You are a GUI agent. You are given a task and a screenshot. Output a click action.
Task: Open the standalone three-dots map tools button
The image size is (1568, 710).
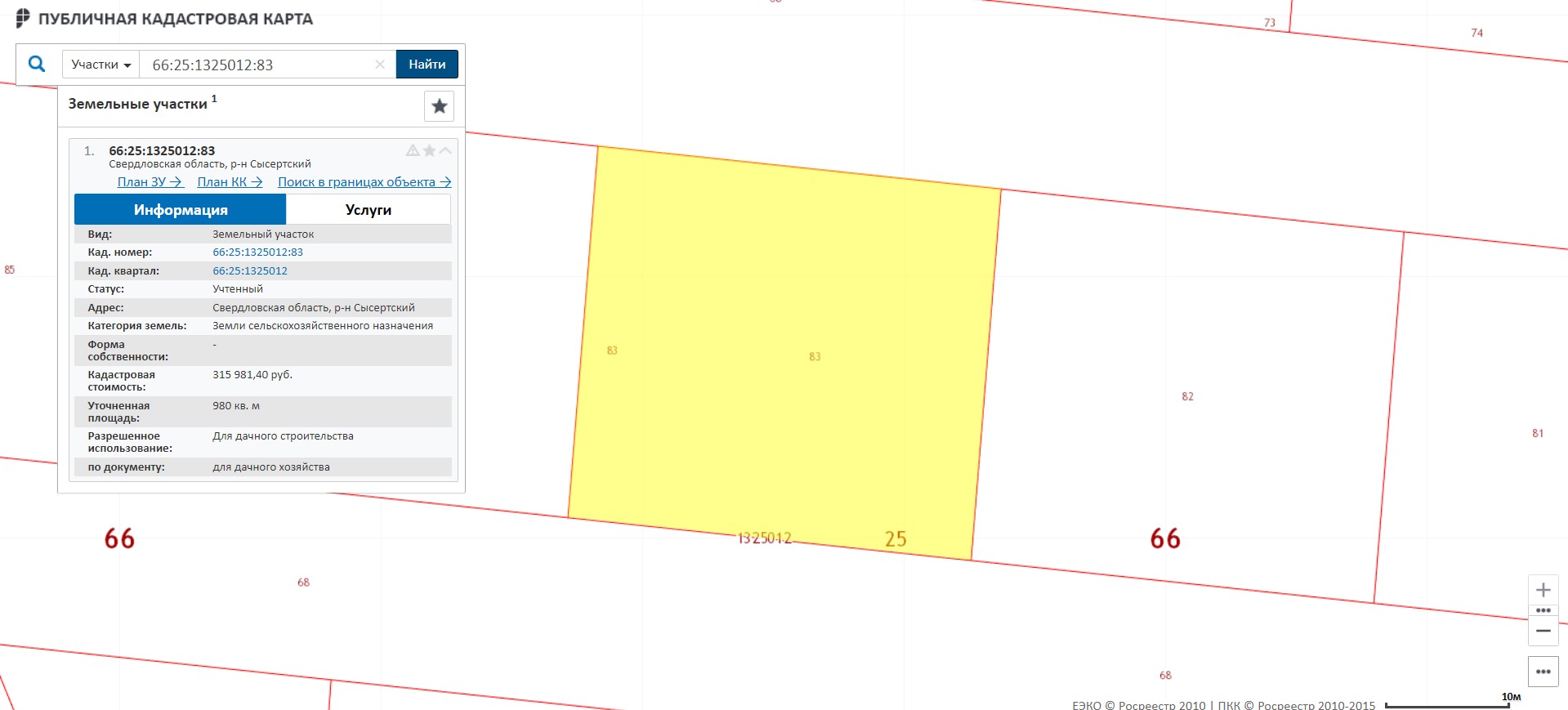(x=1543, y=672)
